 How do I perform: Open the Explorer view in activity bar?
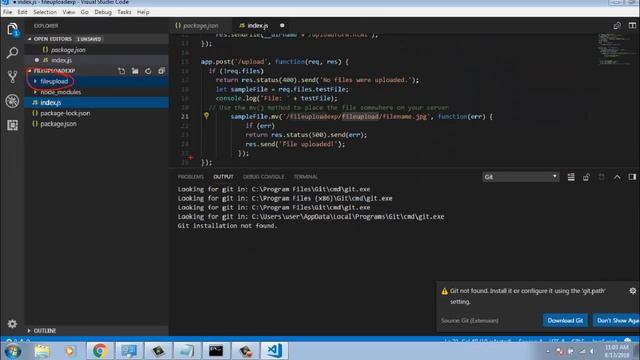(x=12, y=29)
